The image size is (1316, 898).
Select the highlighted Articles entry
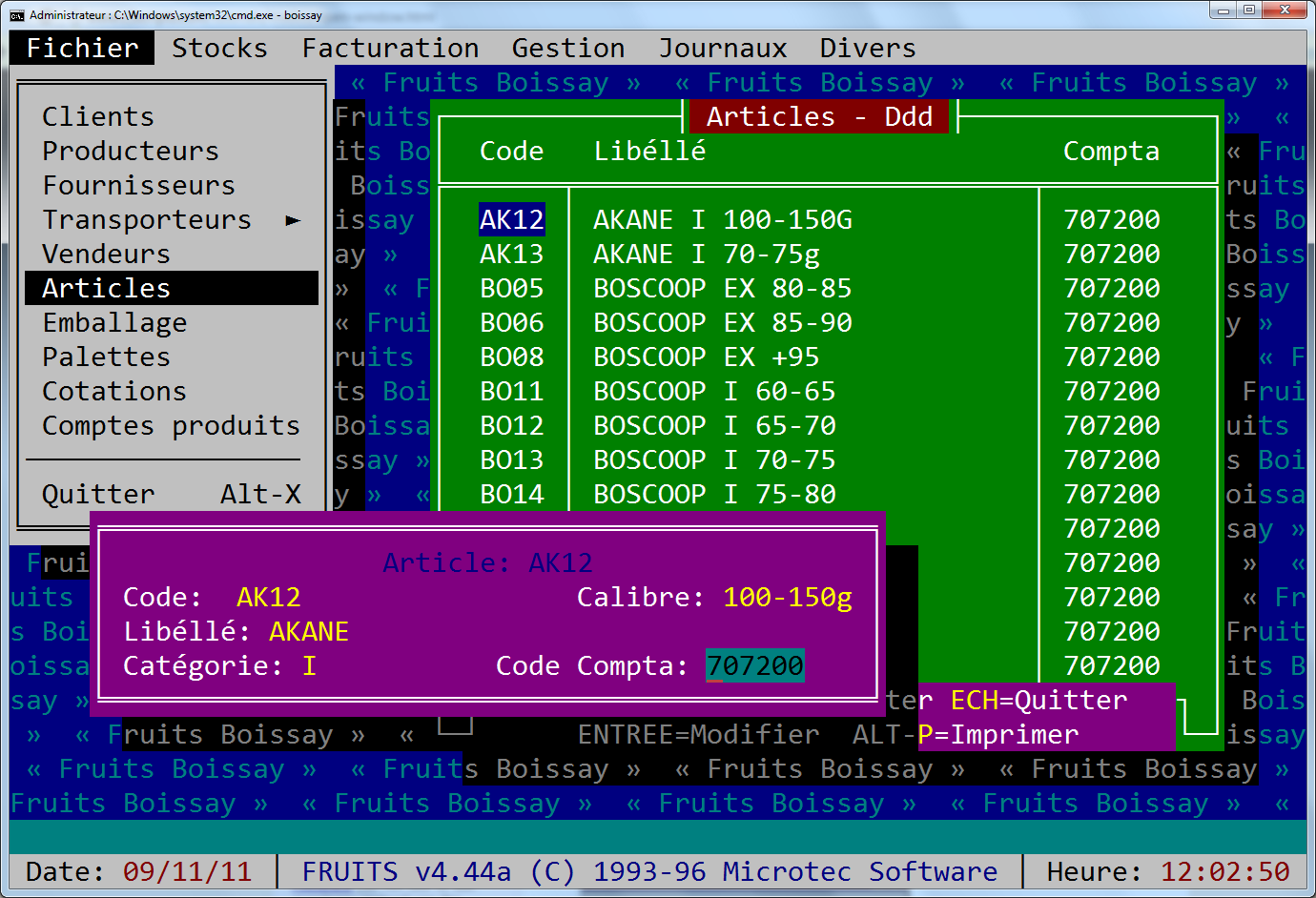click(x=172, y=288)
